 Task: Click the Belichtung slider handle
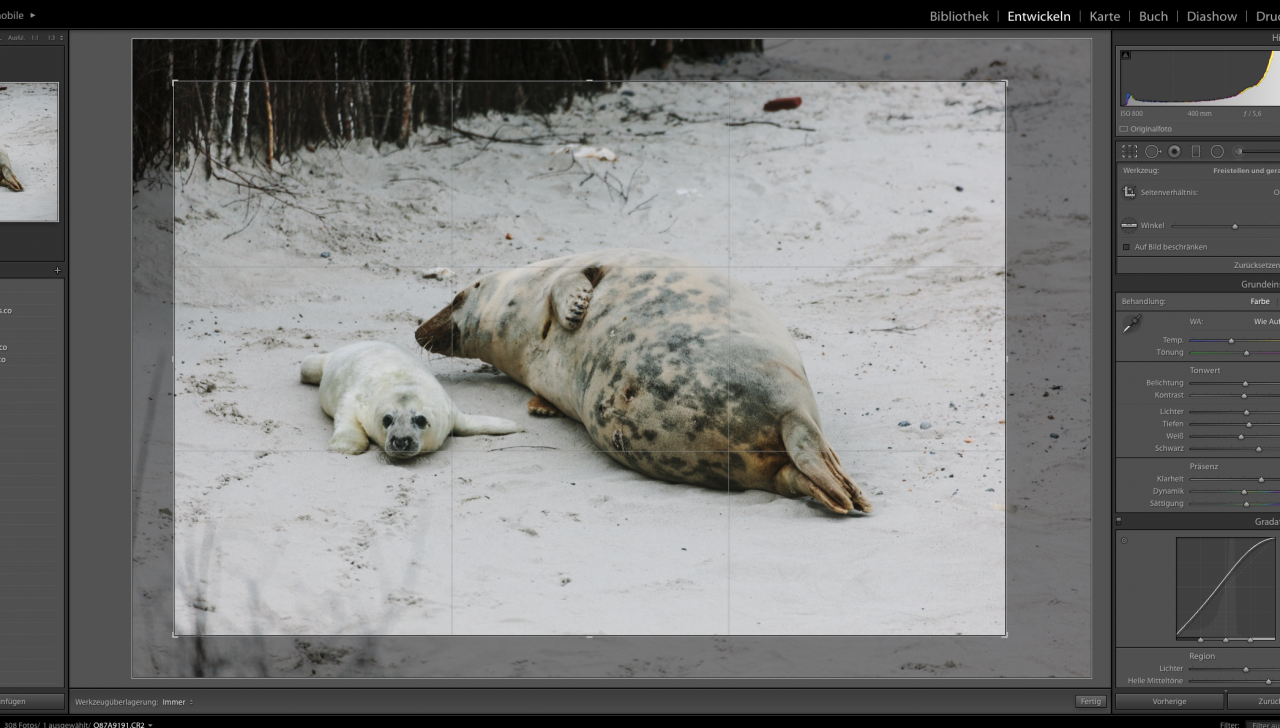pyautogui.click(x=1245, y=384)
